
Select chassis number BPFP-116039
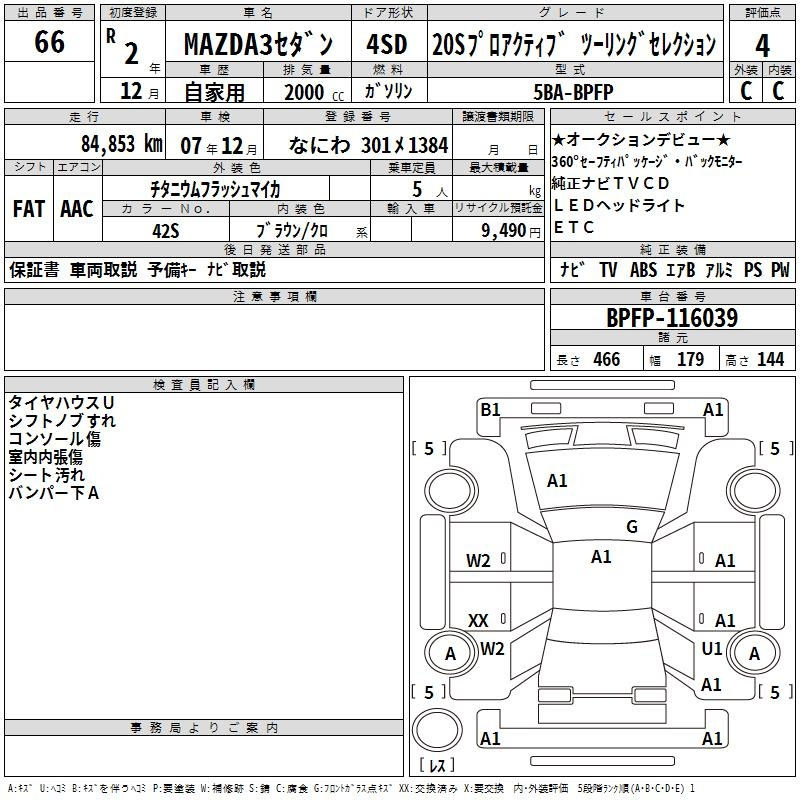pos(672,318)
